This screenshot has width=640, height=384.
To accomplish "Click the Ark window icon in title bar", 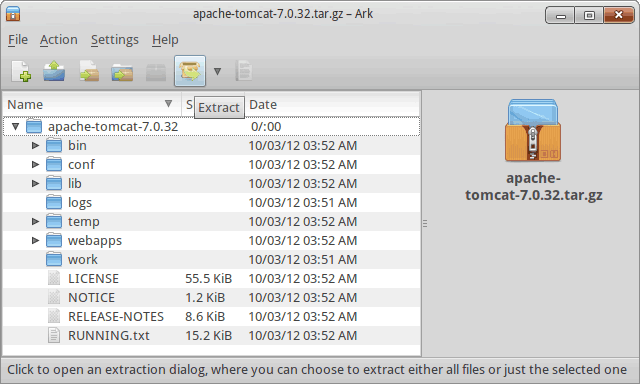I will pyautogui.click(x=13, y=14).
